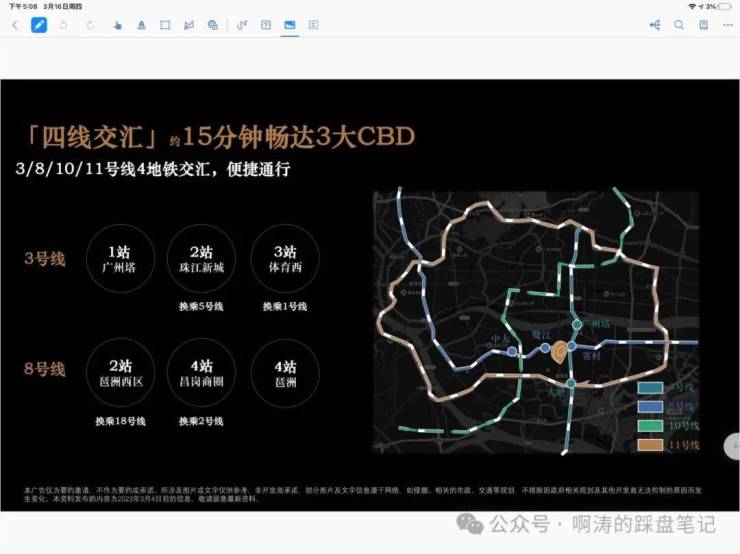Expand the three-dot more options menu
The image size is (740, 554).
click(x=727, y=24)
